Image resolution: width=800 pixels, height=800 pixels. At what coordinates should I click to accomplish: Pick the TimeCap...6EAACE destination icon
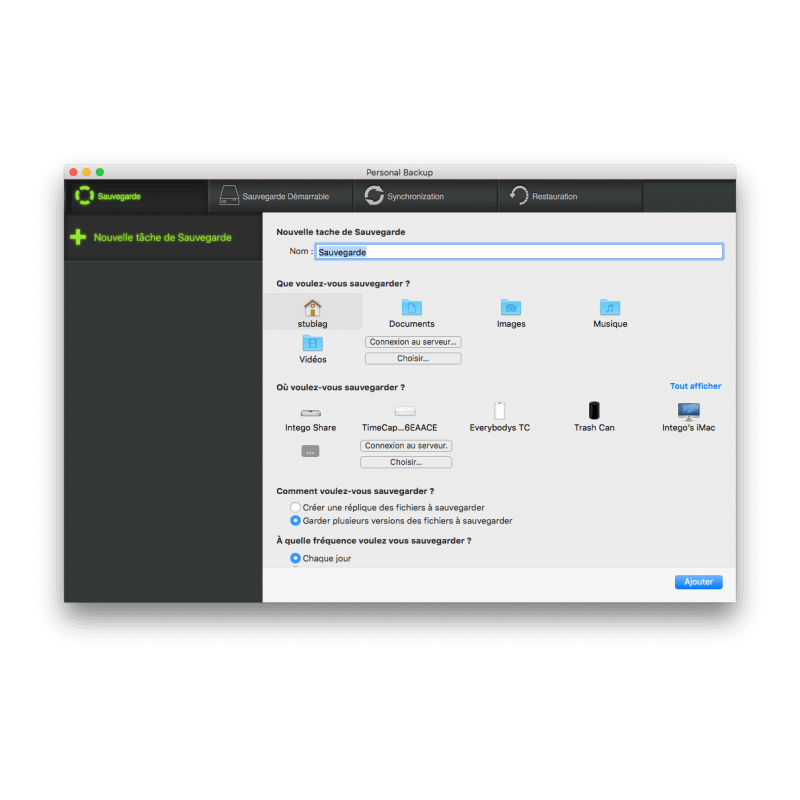pyautogui.click(x=405, y=411)
